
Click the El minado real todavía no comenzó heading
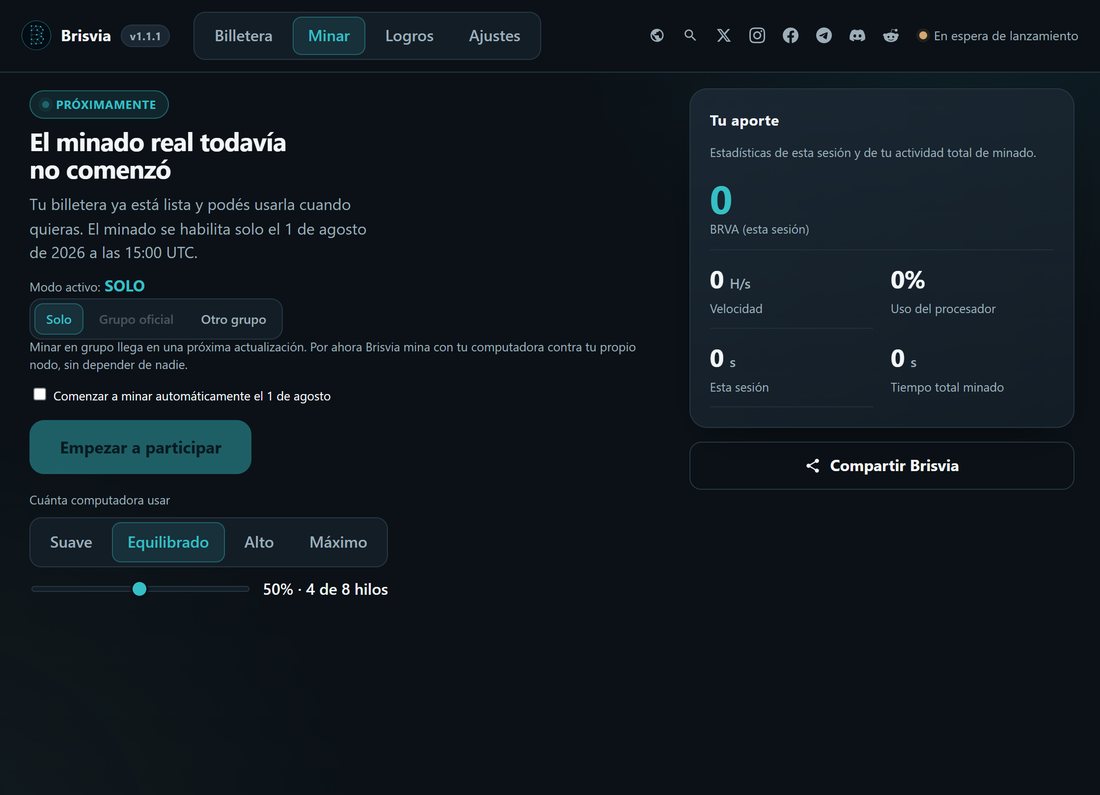click(x=158, y=156)
